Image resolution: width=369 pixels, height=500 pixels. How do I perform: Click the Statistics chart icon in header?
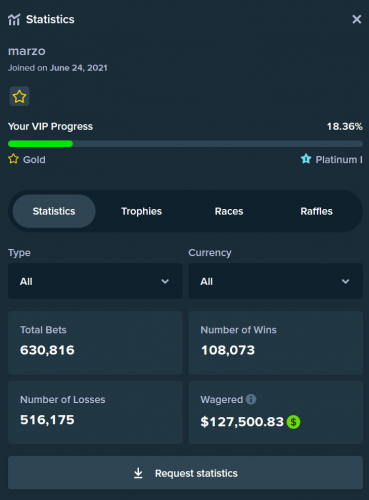click(x=14, y=19)
